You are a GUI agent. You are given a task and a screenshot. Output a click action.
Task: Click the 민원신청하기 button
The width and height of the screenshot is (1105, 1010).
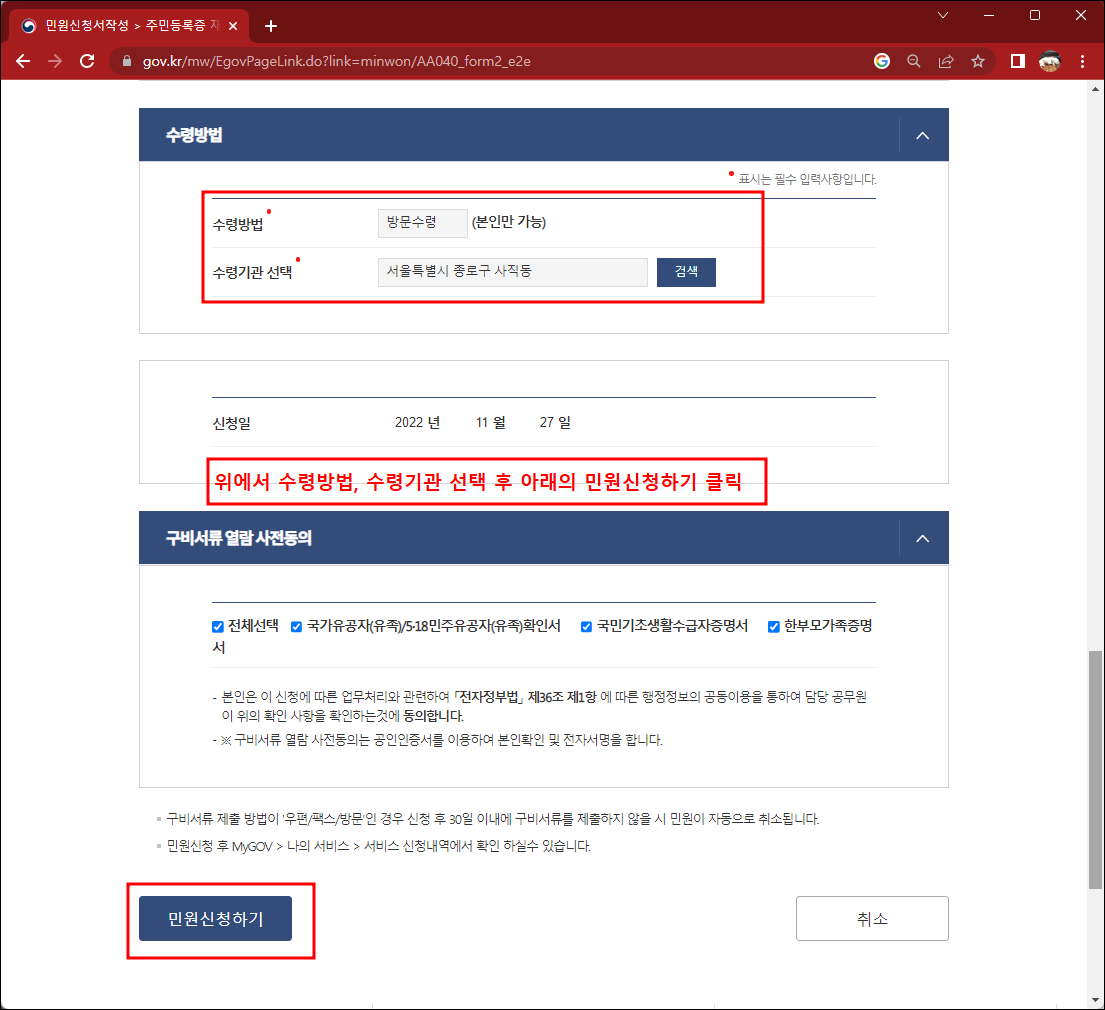(214, 918)
